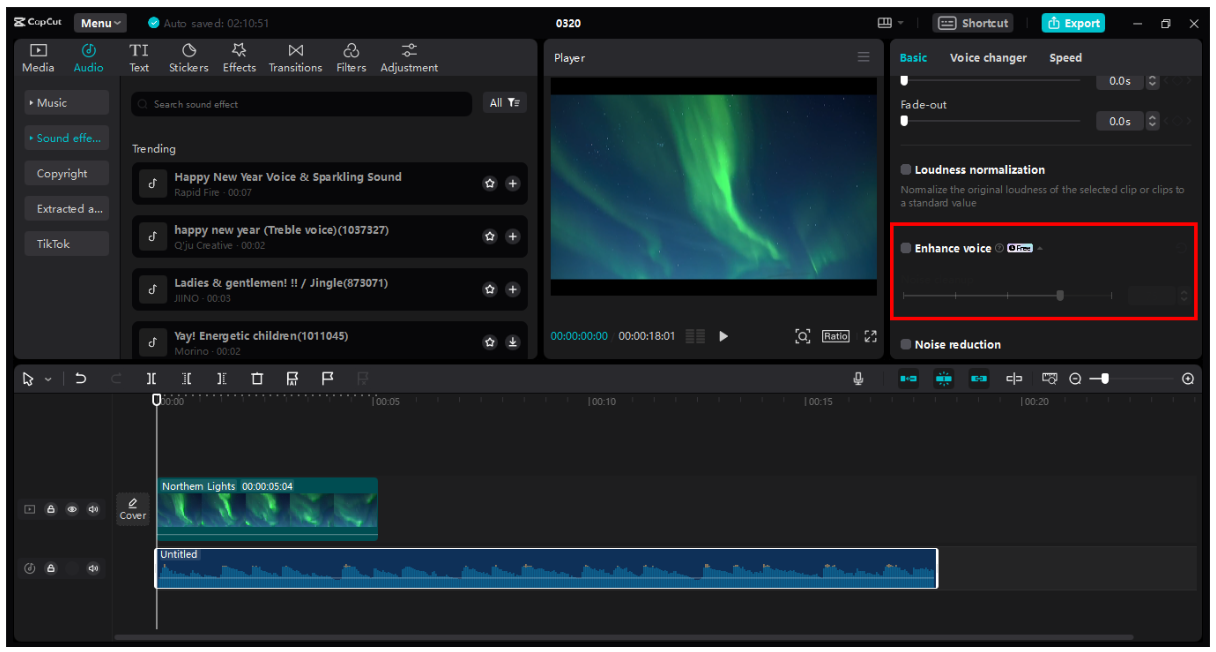
Task: Play the video in the Player
Action: (724, 336)
